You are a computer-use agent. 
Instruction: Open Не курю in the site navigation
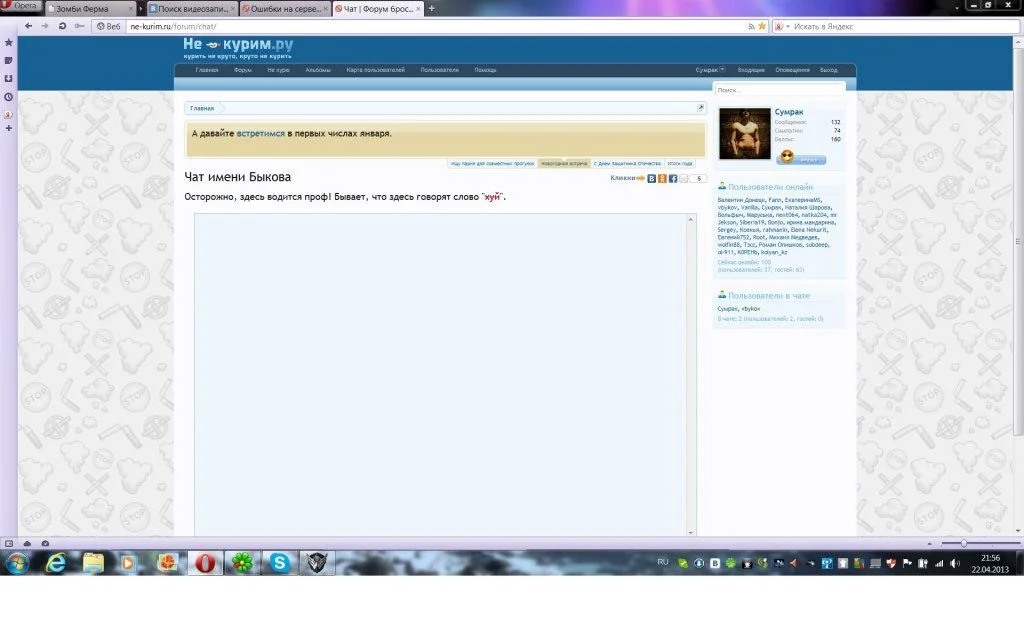click(x=278, y=70)
